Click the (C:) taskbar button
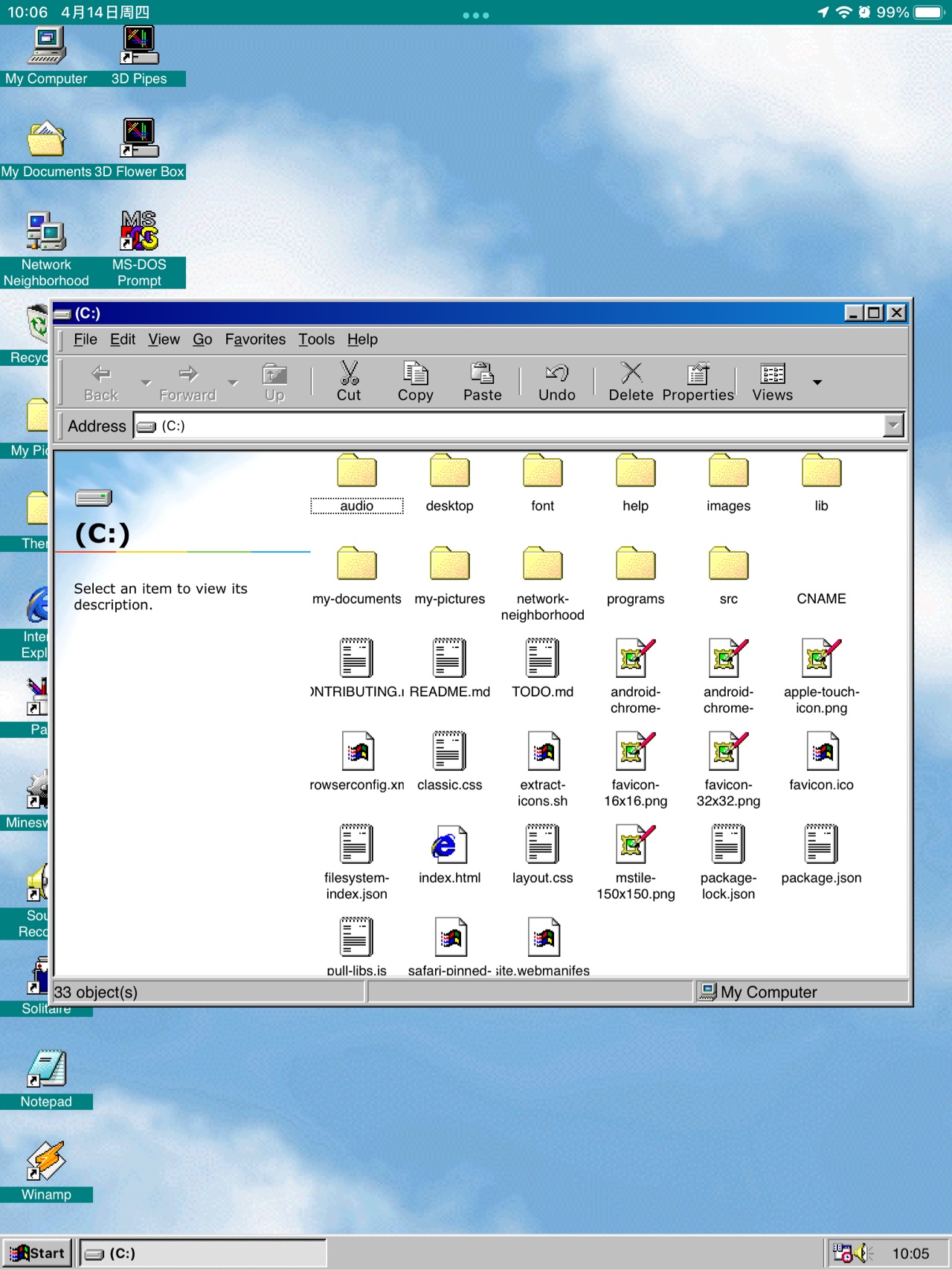952x1270 pixels. tap(203, 1253)
